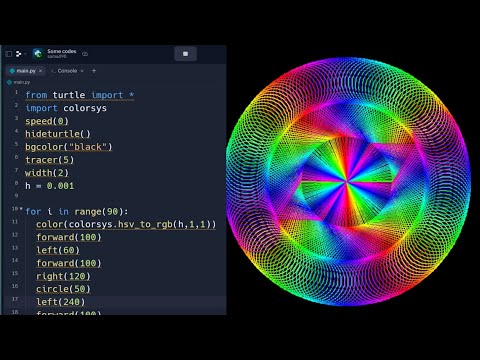Place cursor on 'left(240)' line
The width and height of the screenshot is (480, 360).
click(x=61, y=302)
